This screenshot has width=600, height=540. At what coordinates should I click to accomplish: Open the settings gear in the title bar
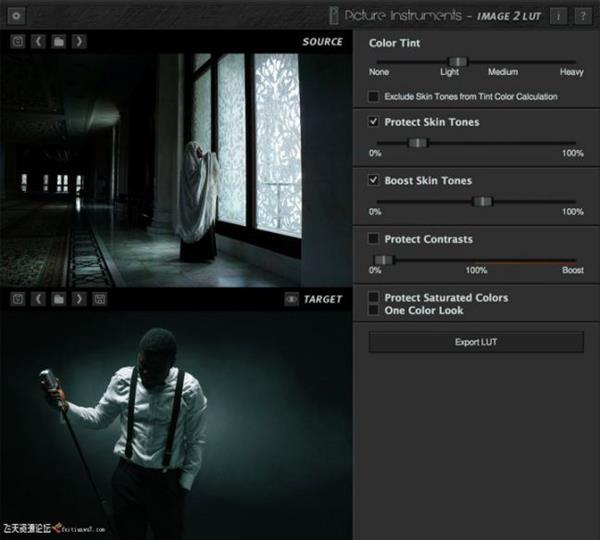pyautogui.click(x=17, y=16)
